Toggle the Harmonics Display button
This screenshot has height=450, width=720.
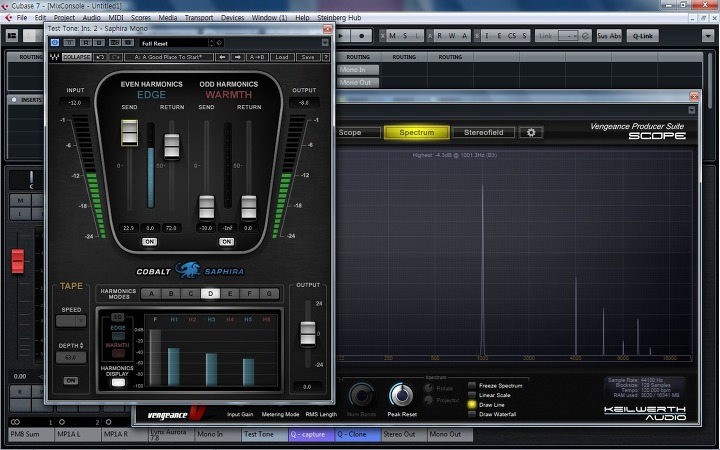(x=118, y=382)
